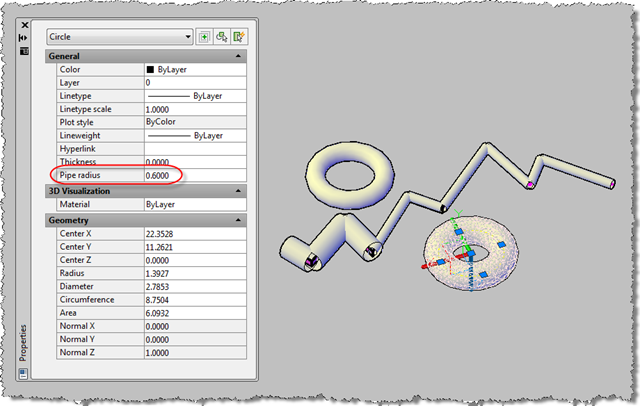Collapse the General section
This screenshot has height=406, width=640.
238,57
